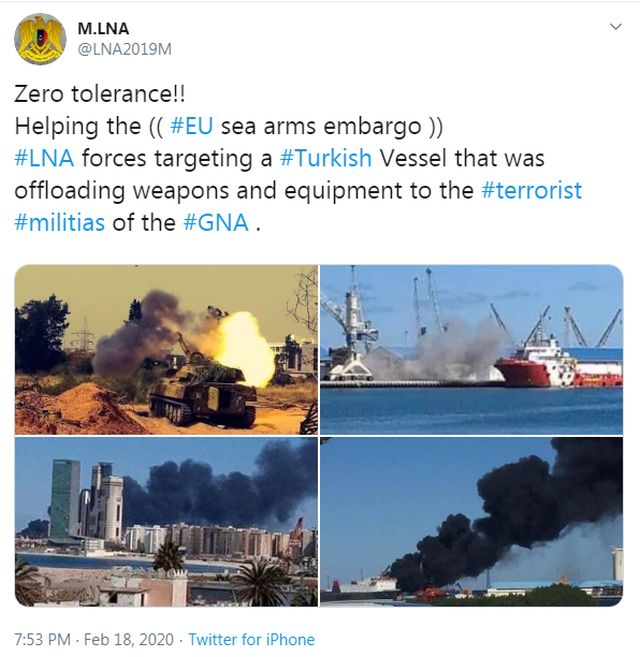View the city skyline smoke photo

coord(166,522)
